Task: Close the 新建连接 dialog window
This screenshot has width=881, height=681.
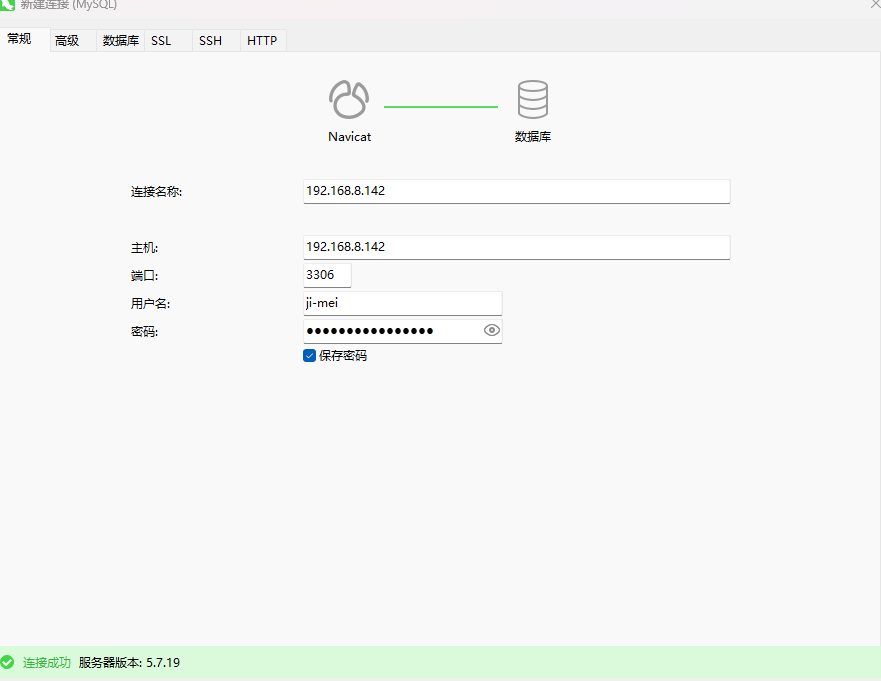Action: (x=875, y=4)
